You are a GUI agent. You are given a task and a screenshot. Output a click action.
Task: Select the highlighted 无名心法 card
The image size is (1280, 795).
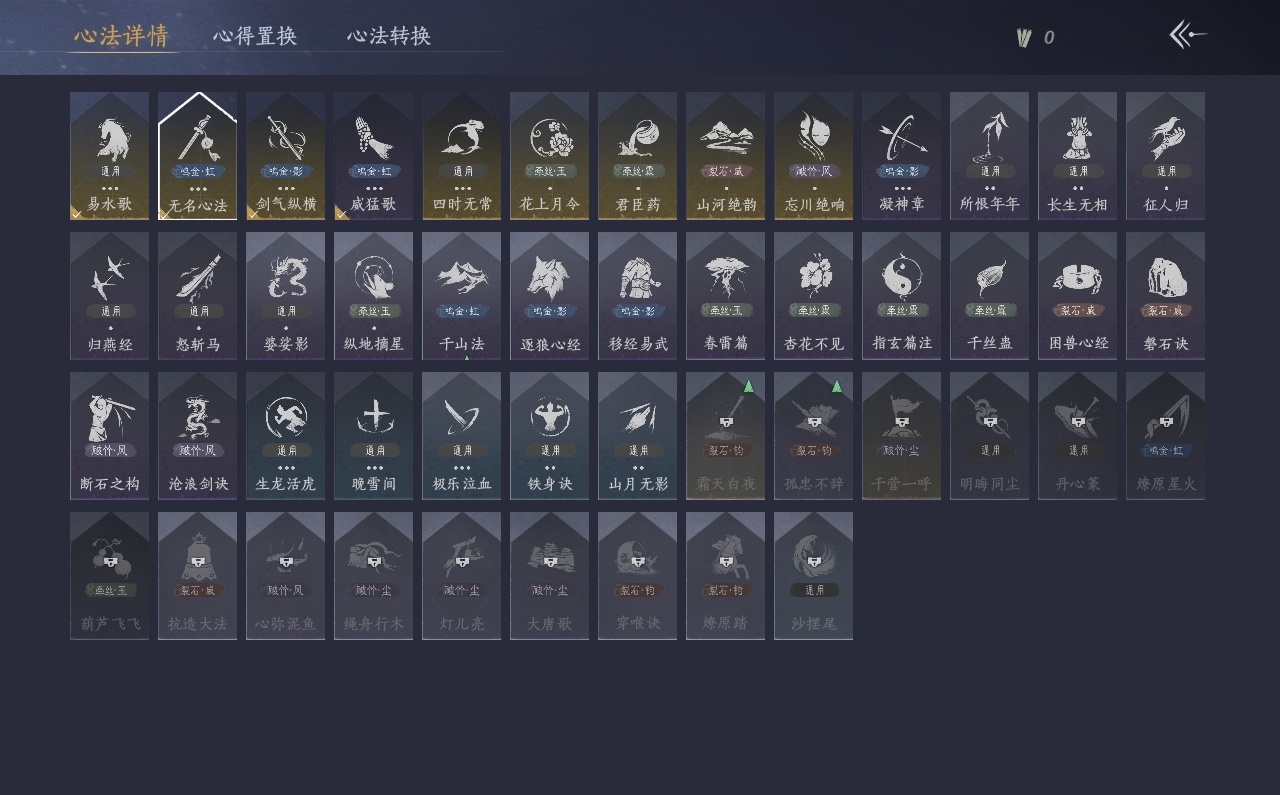198,156
